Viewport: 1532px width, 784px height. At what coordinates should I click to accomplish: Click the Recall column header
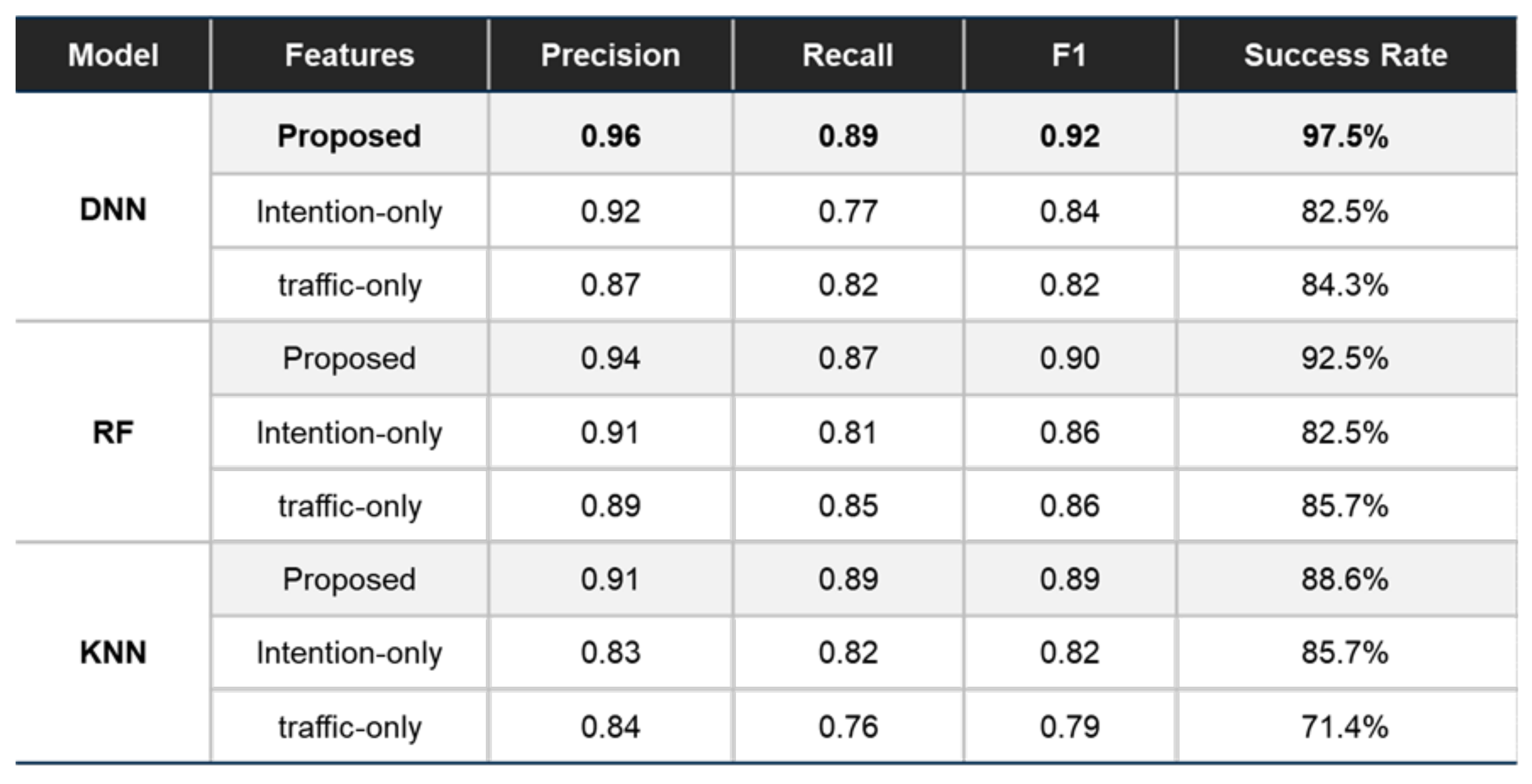pyautogui.click(x=847, y=55)
